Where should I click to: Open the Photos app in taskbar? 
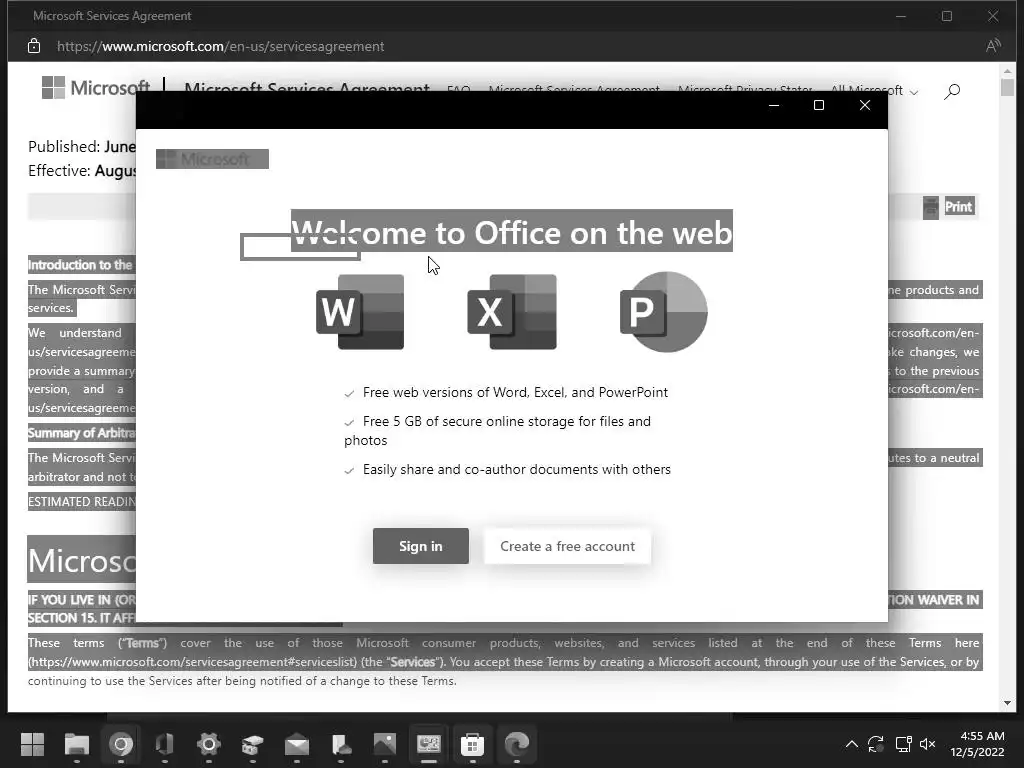pos(385,744)
